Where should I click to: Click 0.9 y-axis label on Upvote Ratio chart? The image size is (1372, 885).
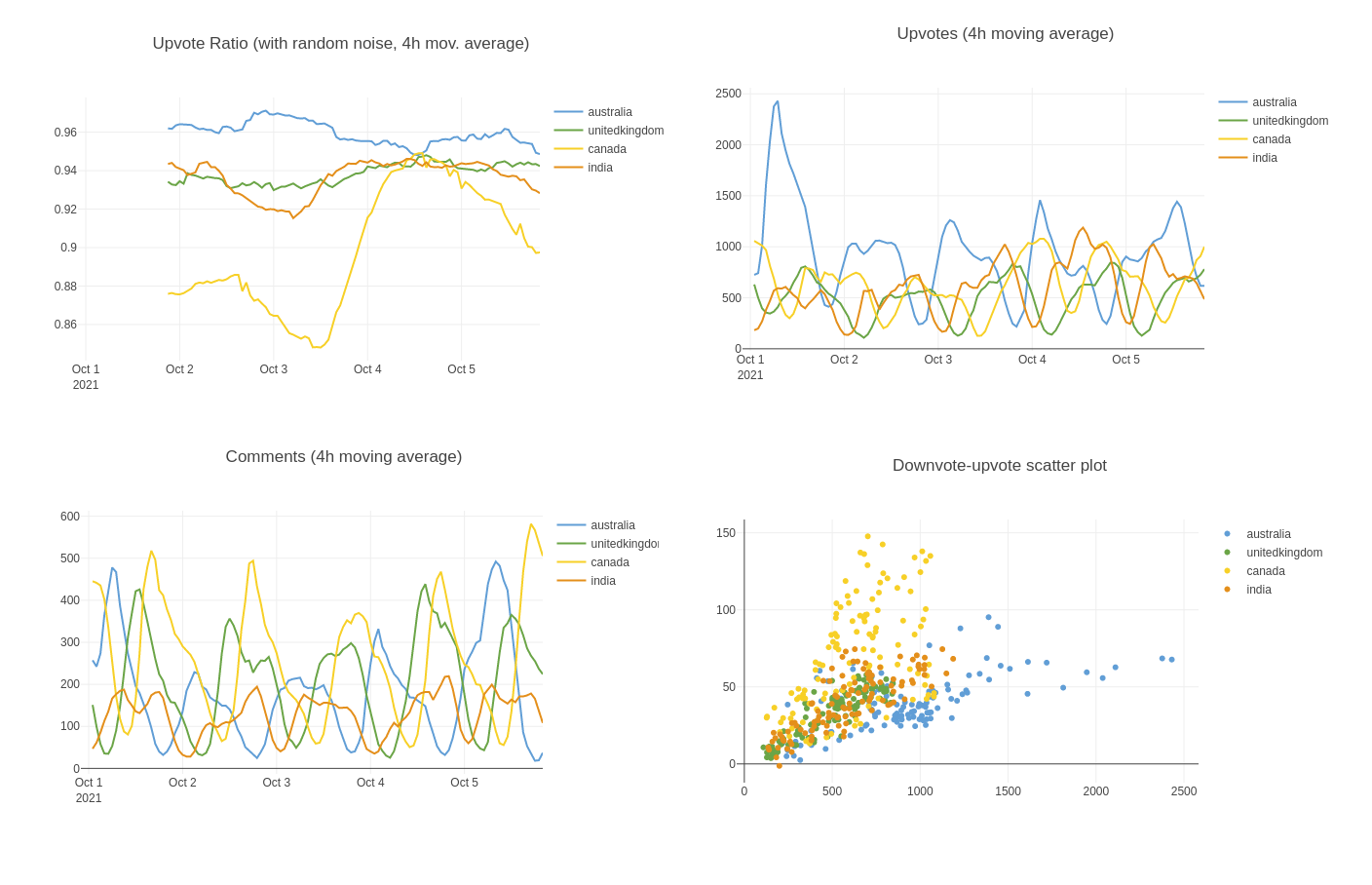[68, 248]
